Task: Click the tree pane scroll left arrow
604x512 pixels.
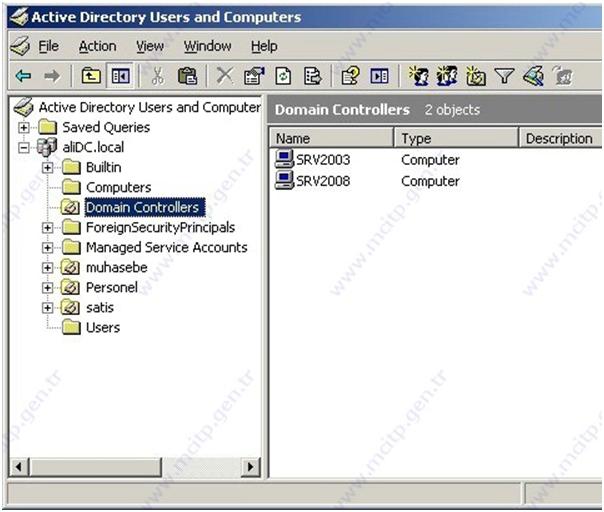Action: coord(18,467)
